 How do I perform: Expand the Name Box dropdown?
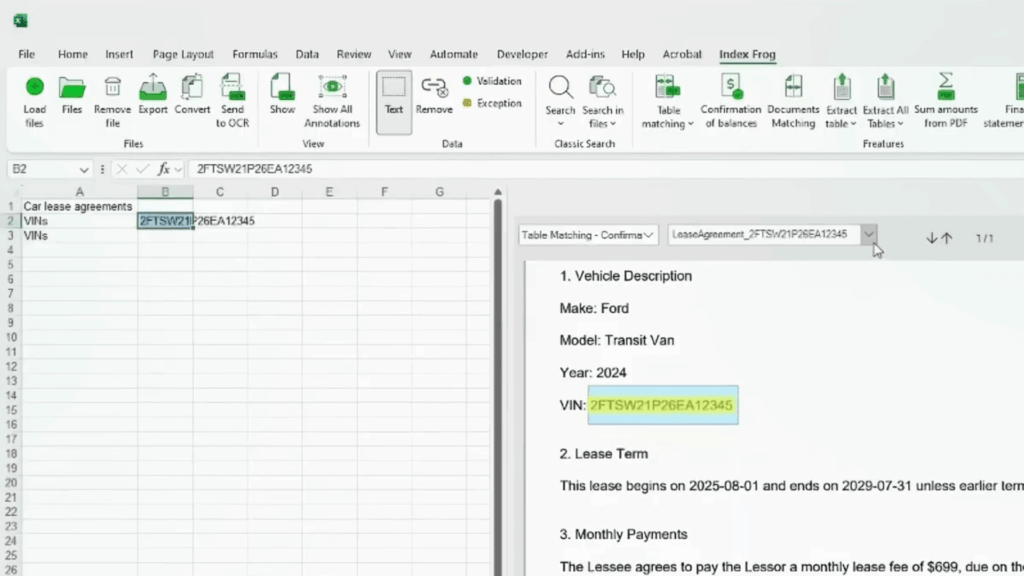[84, 170]
